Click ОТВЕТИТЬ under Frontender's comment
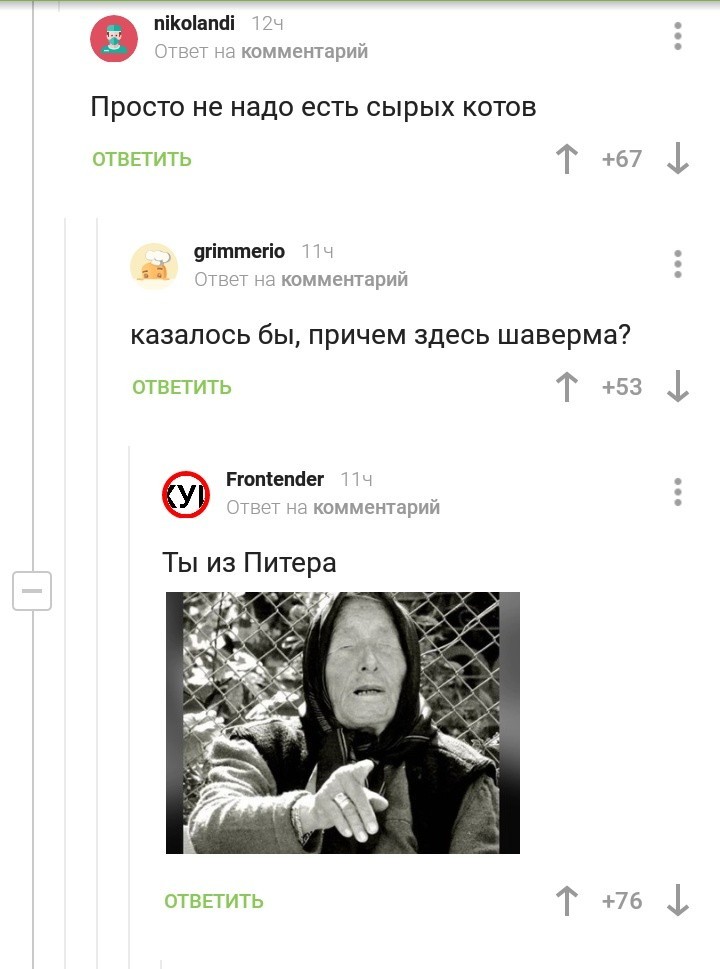The image size is (720, 969). pyautogui.click(x=214, y=901)
